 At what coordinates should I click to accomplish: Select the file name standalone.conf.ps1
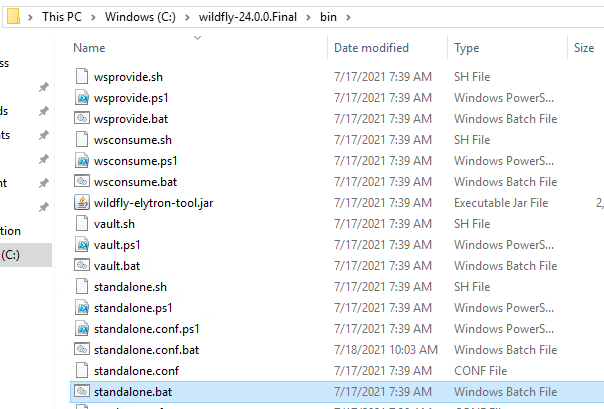[x=147, y=329]
